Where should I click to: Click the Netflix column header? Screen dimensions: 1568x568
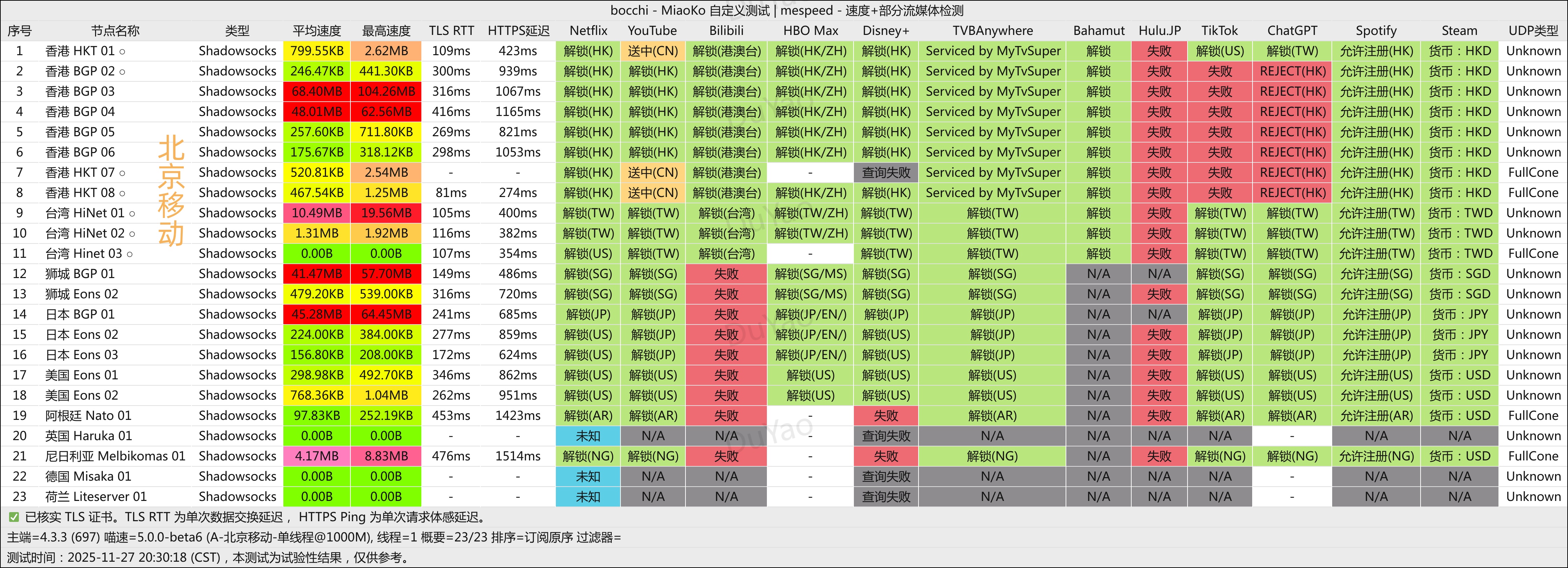pos(588,30)
